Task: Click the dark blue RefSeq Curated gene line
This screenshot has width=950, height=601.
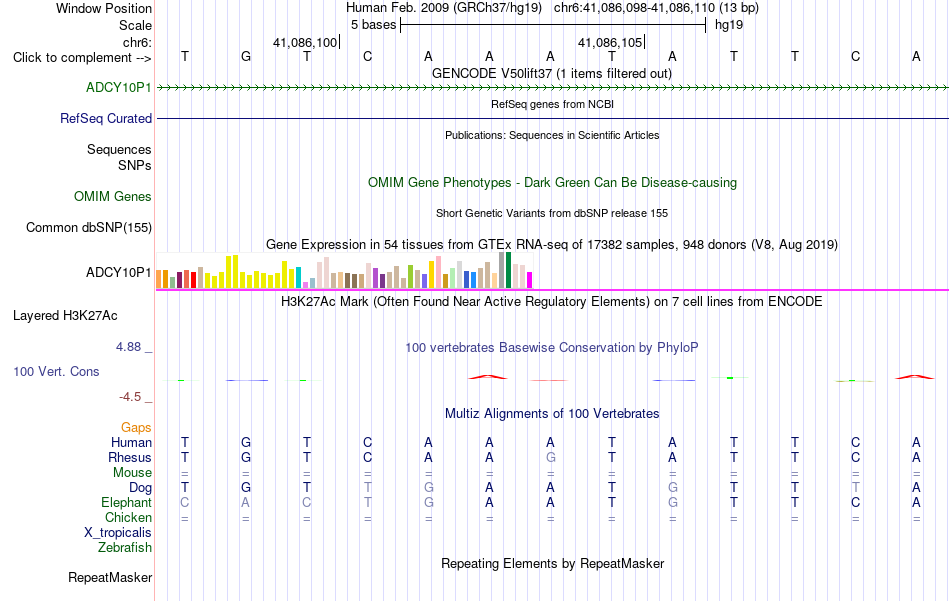Action: coord(552,118)
